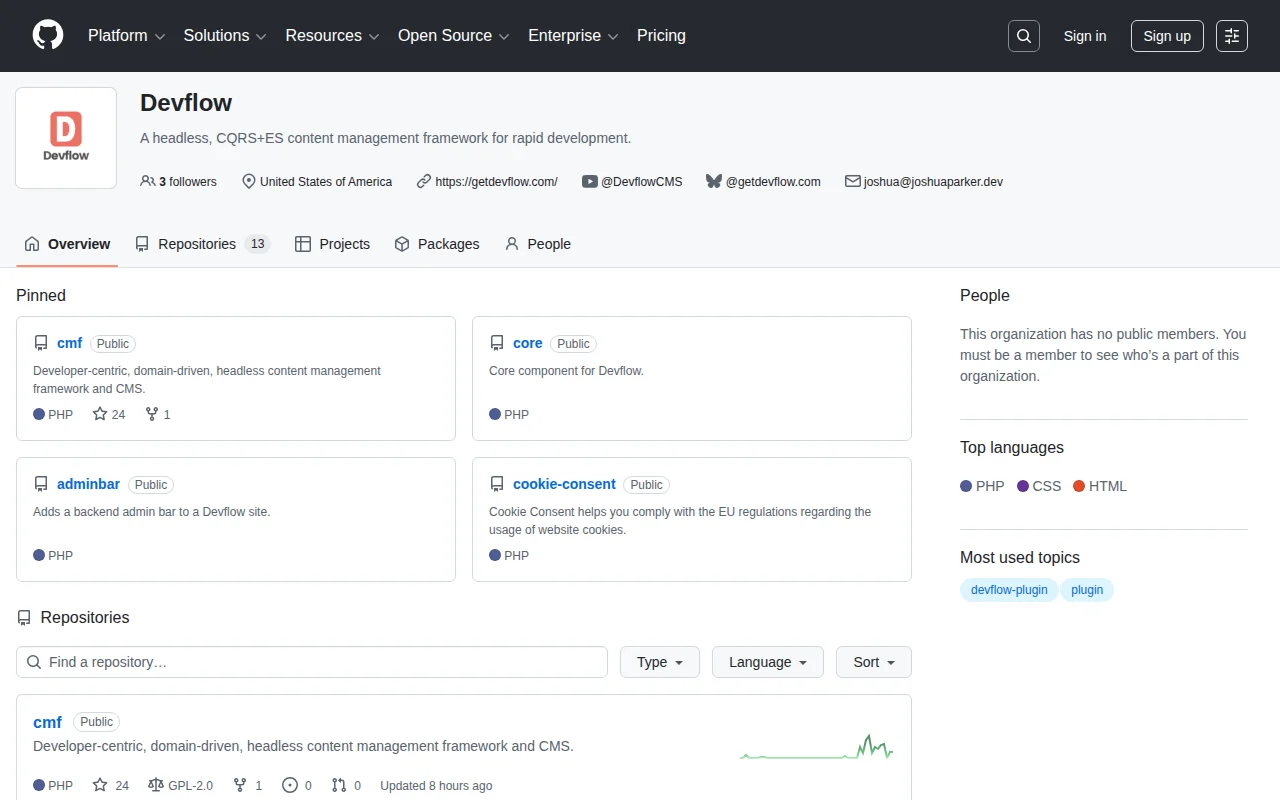Open the @getdevflow.com Bluesky link
The height and width of the screenshot is (800, 1280).
[773, 182]
